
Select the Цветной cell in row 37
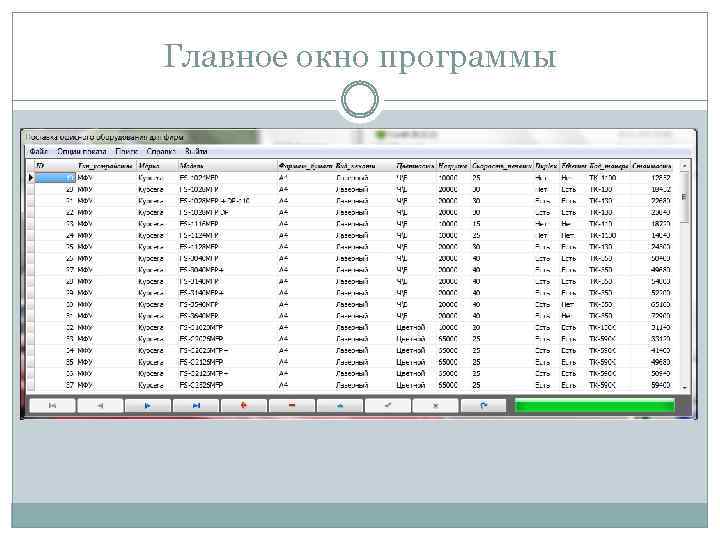(415, 385)
